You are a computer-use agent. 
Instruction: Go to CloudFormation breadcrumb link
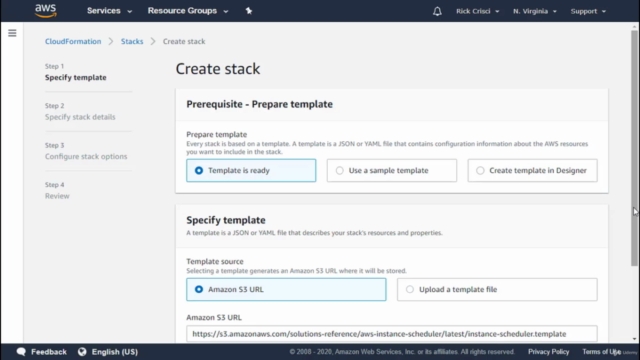(73, 41)
